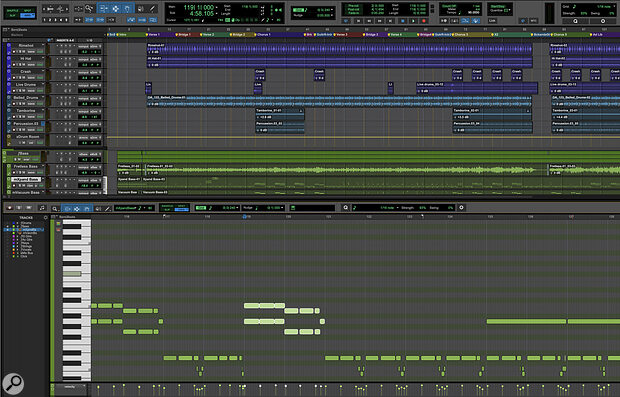Screen dimensions: 620x397
Task: Select the Grabber tool in the top toolbar
Action: [127, 8]
